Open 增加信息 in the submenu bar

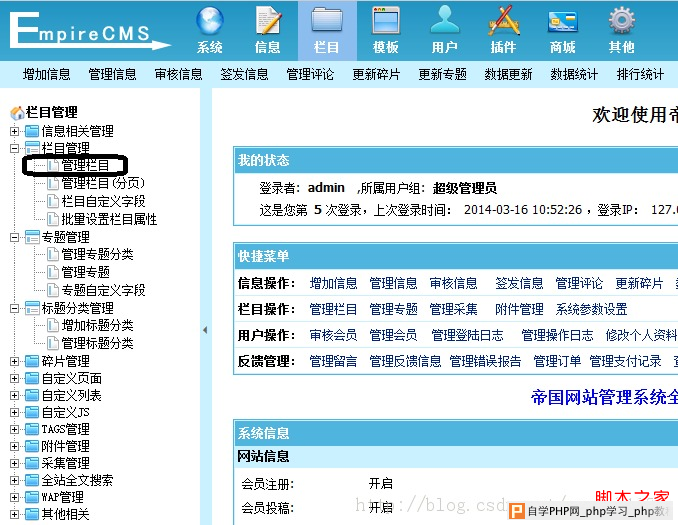[46, 74]
